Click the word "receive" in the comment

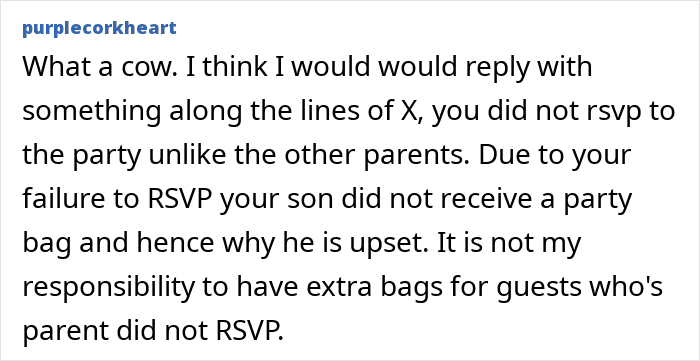click(449, 199)
